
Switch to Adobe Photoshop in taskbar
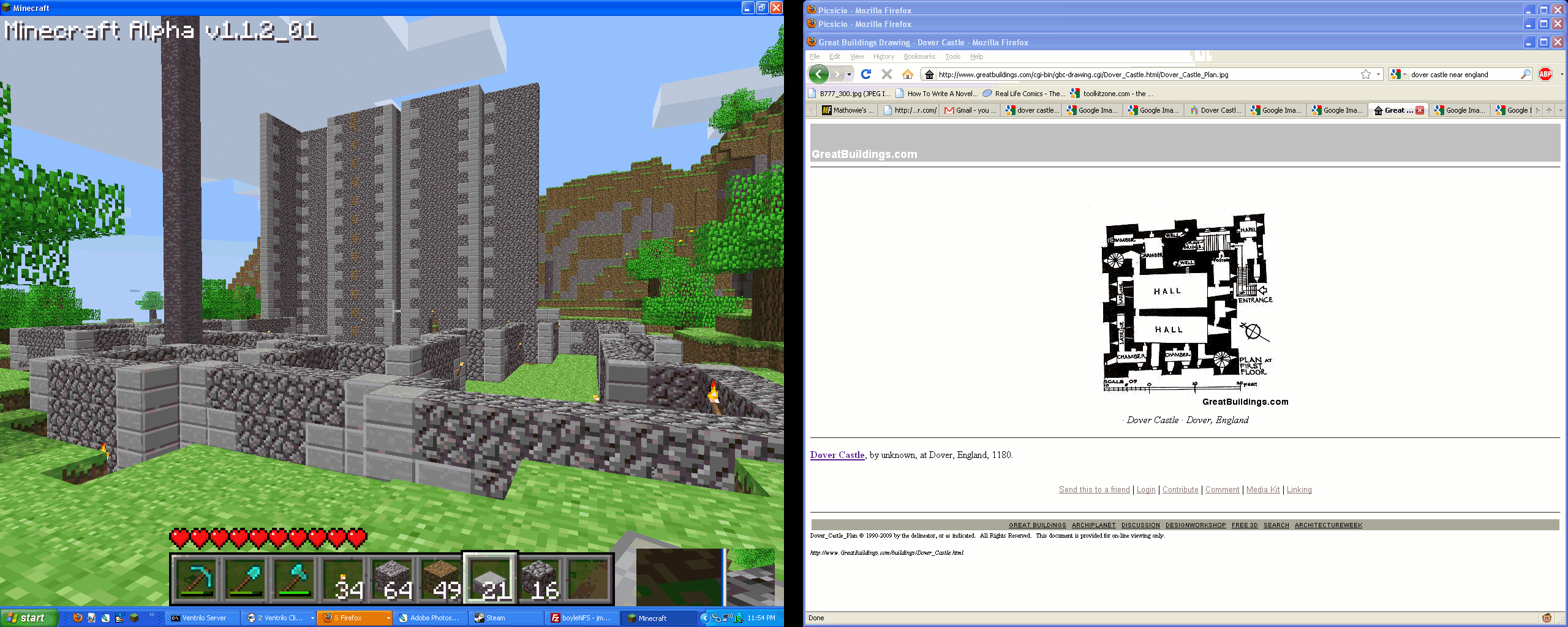tap(431, 618)
